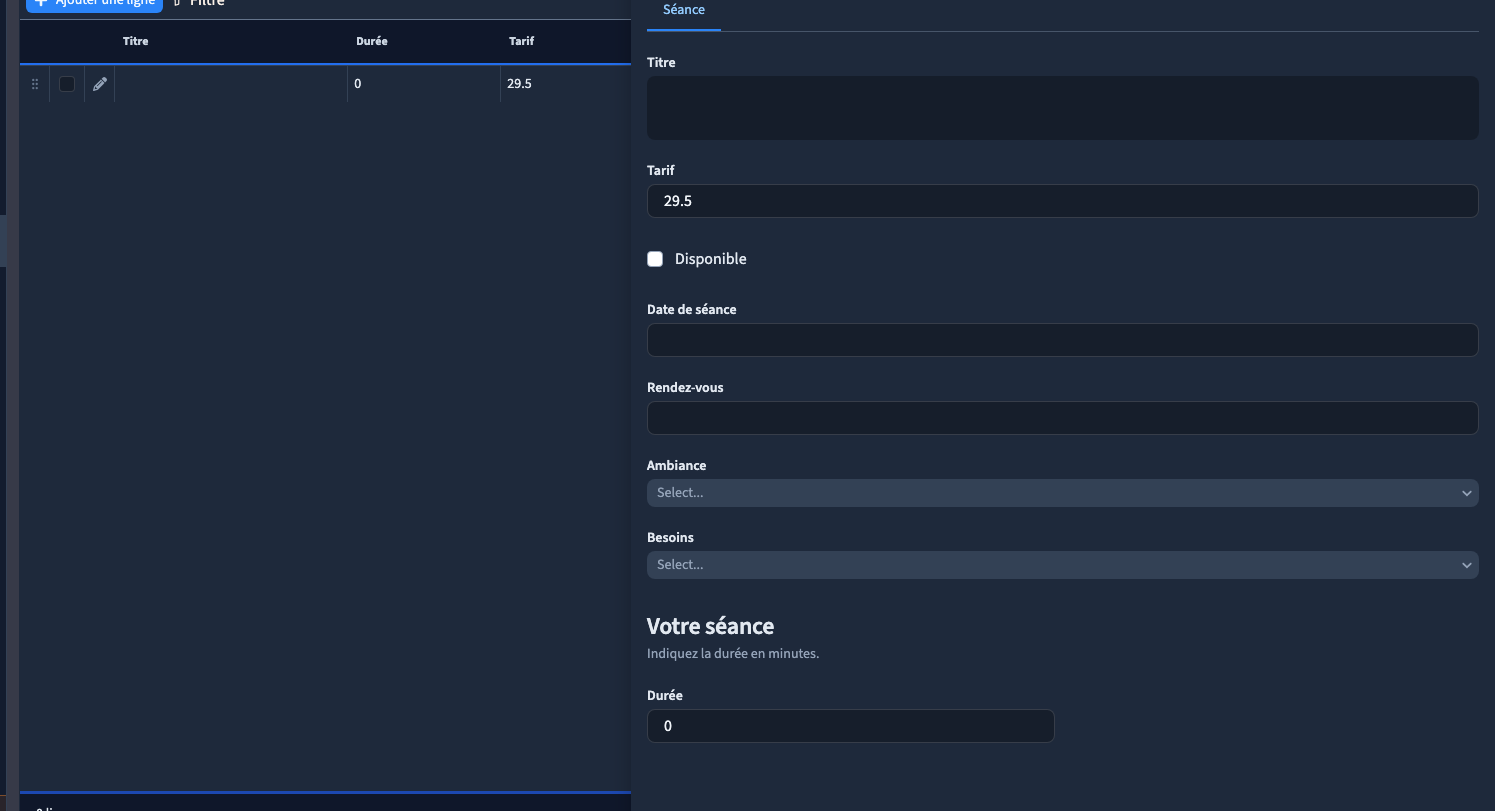Click the plus icon on Ajouter une ligne
This screenshot has width=1495, height=811.
(41, 3)
